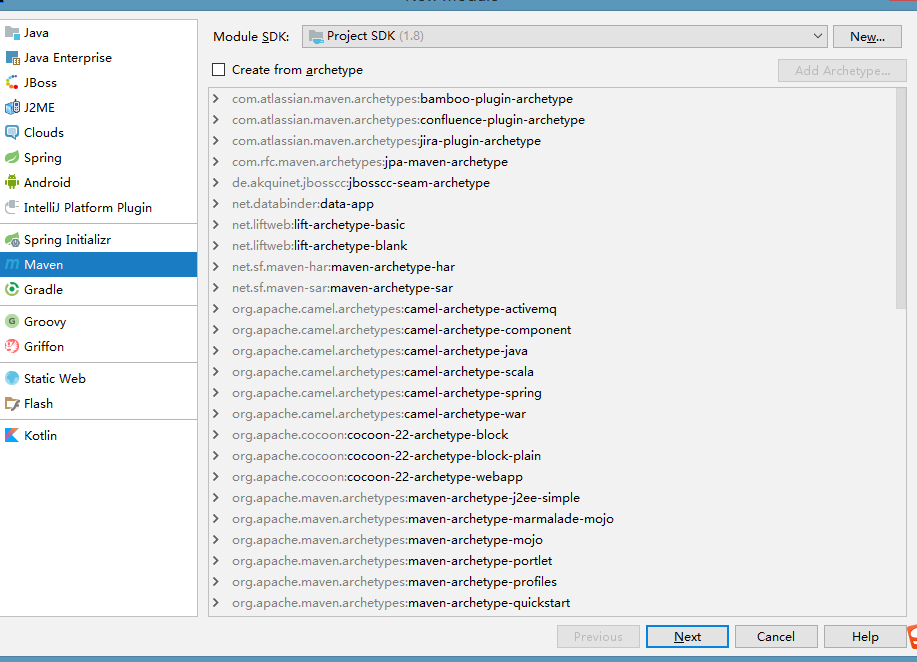Click the Android robot icon
Viewport: 917px width, 662px height.
(12, 182)
